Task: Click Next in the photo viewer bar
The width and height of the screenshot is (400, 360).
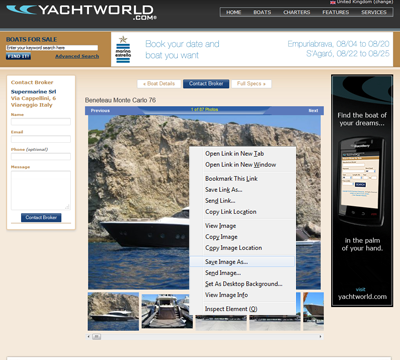Action: point(313,110)
